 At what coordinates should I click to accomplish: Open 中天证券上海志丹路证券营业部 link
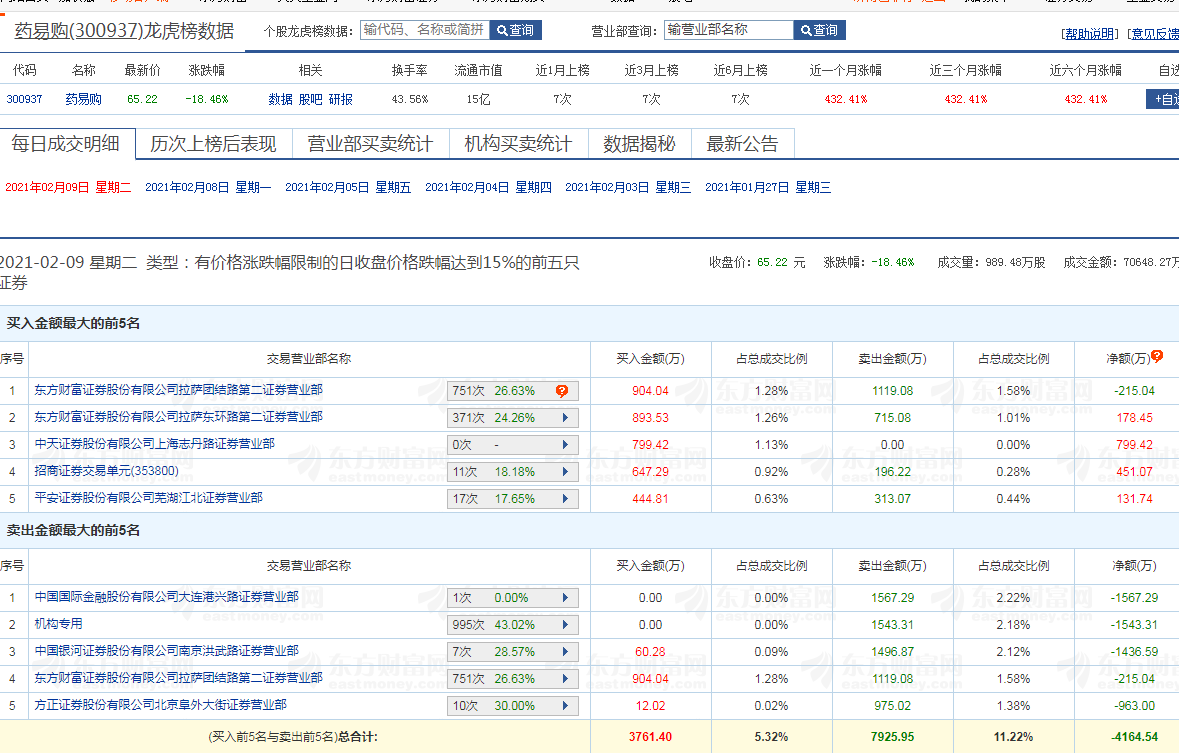click(x=154, y=444)
